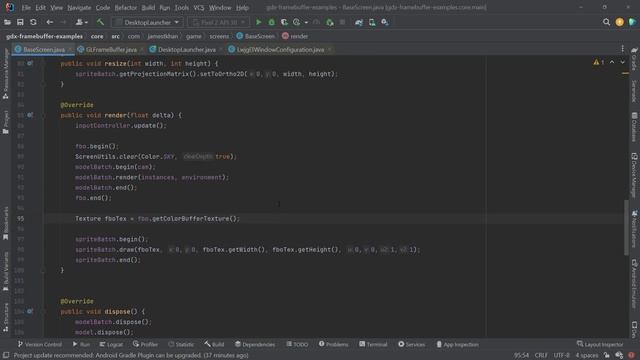Switch to the GLFrameBuffer.java tab

[111, 49]
